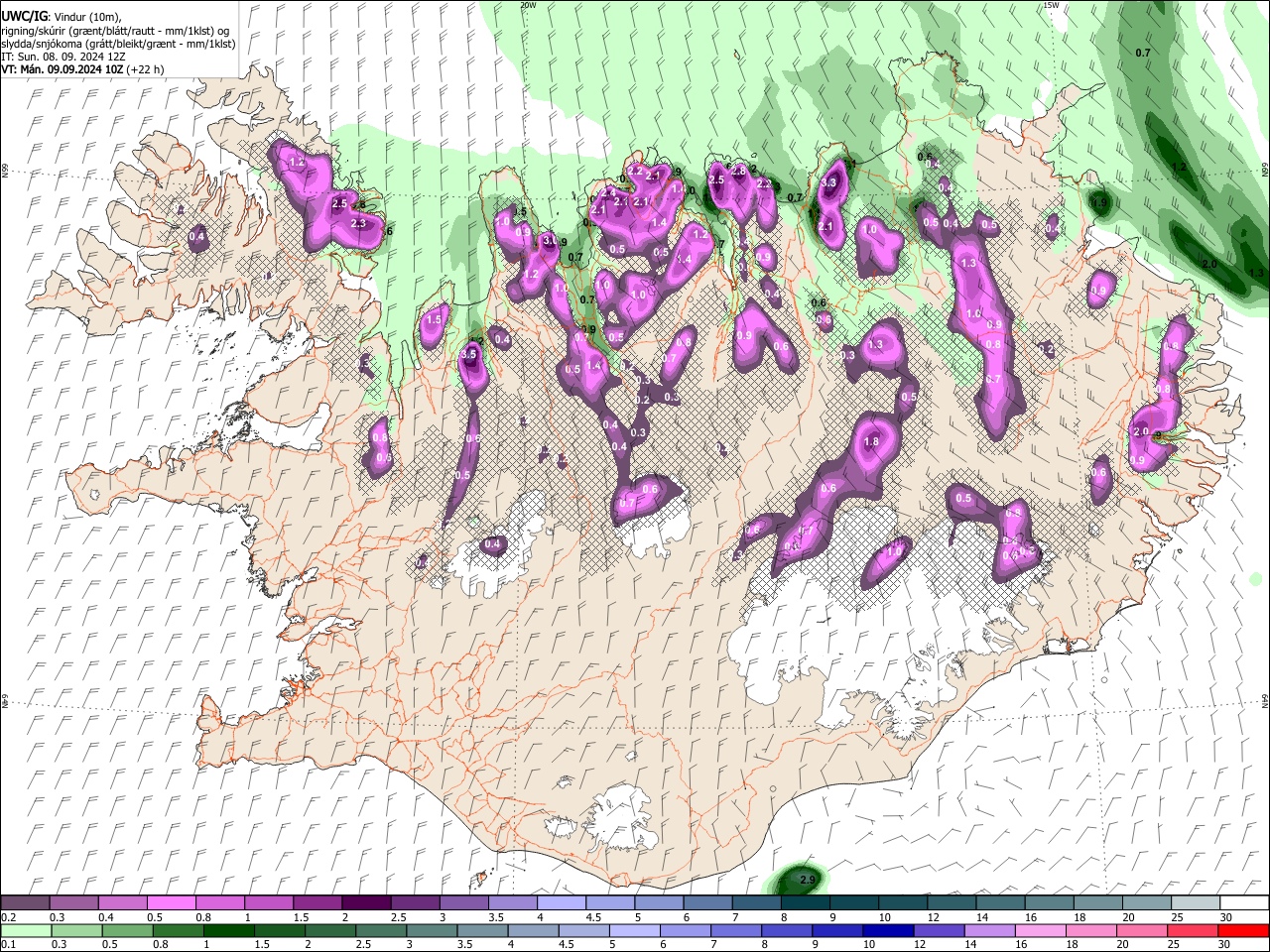Select the darkest purple 2–2.5 snow legend swatch
Viewport: 1270px width, 952px height.
367,903
